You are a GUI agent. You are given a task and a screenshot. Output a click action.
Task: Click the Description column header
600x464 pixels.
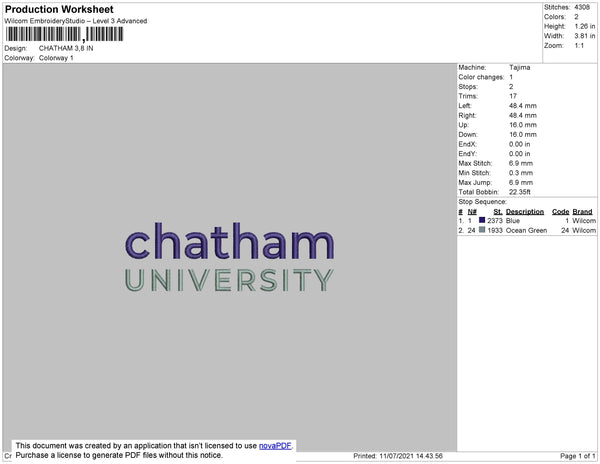525,212
